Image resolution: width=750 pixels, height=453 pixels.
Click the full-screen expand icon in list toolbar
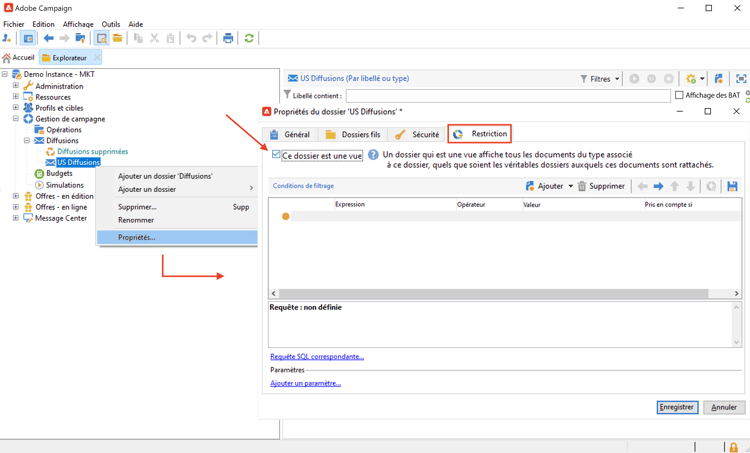pyautogui.click(x=741, y=78)
